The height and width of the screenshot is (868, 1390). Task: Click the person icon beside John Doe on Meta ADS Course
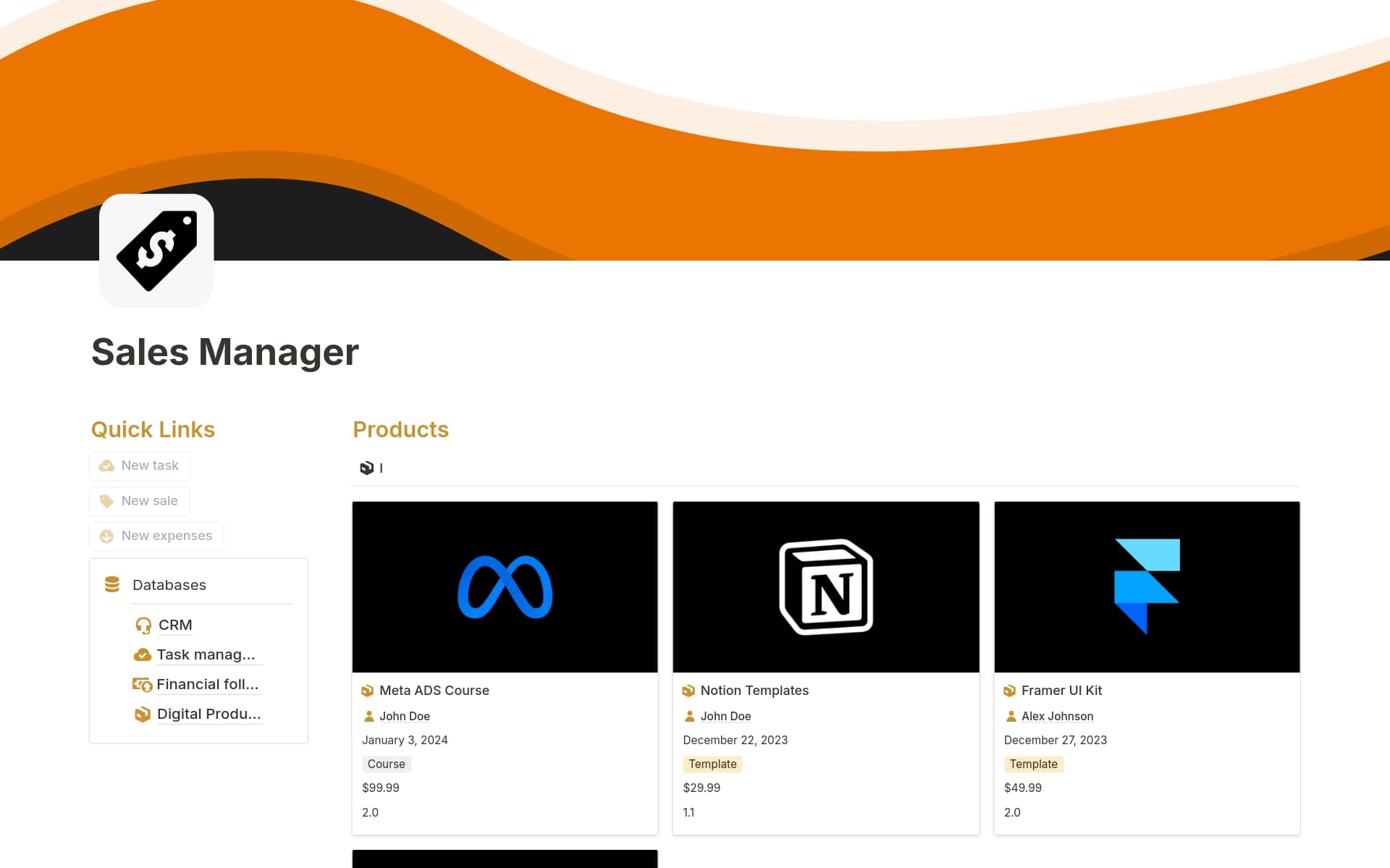[x=370, y=716]
